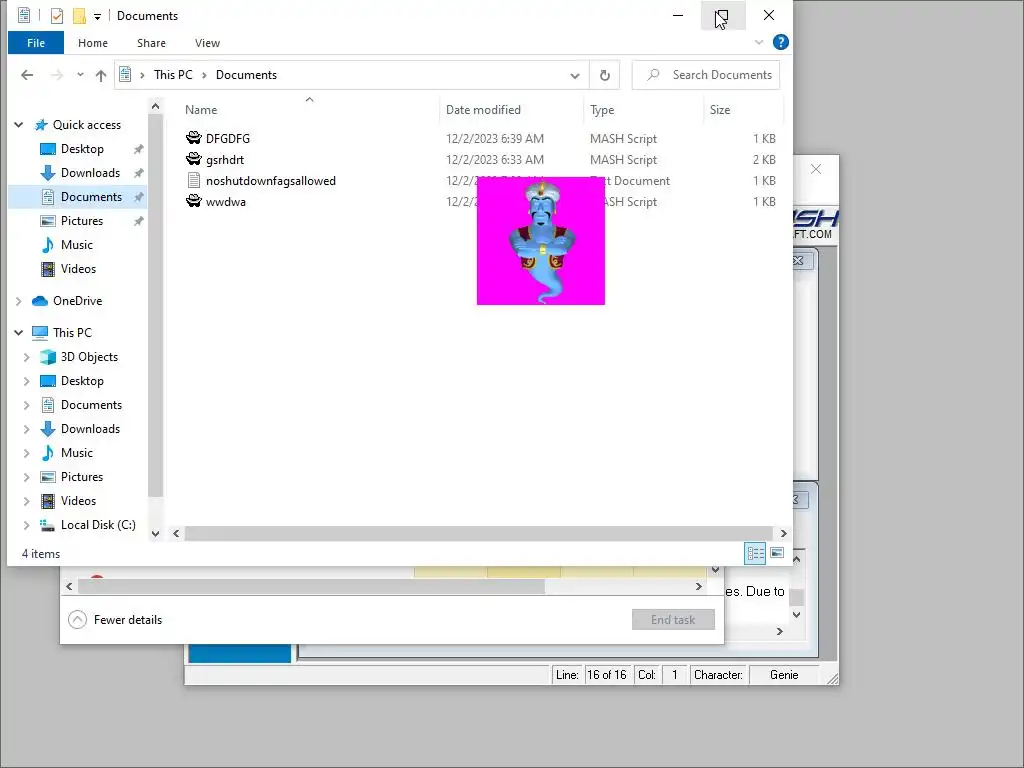This screenshot has height=768, width=1024.
Task: Open Customize Quick Access Toolbar dropdown
Action: (97, 16)
